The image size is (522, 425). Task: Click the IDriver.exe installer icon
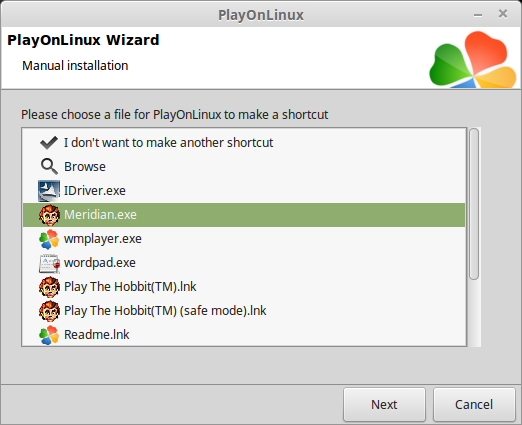click(x=49, y=191)
